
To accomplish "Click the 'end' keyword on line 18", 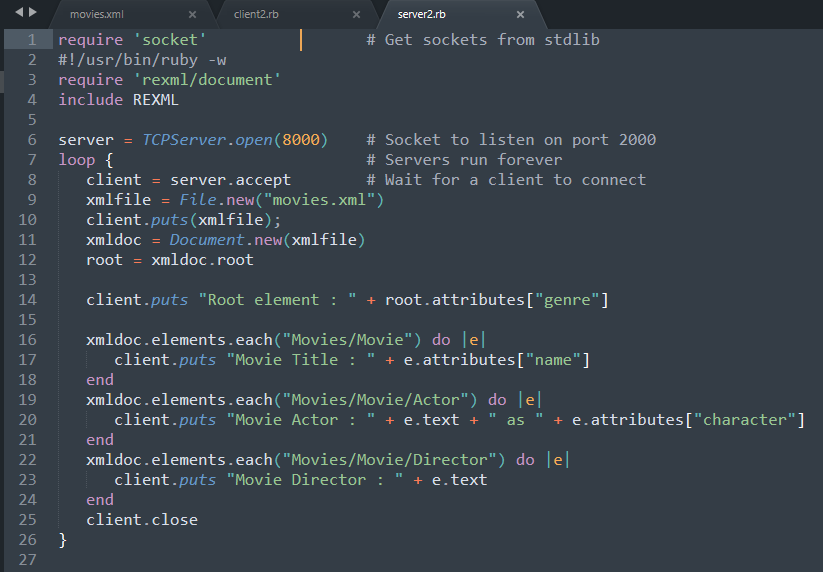I will [x=100, y=380].
